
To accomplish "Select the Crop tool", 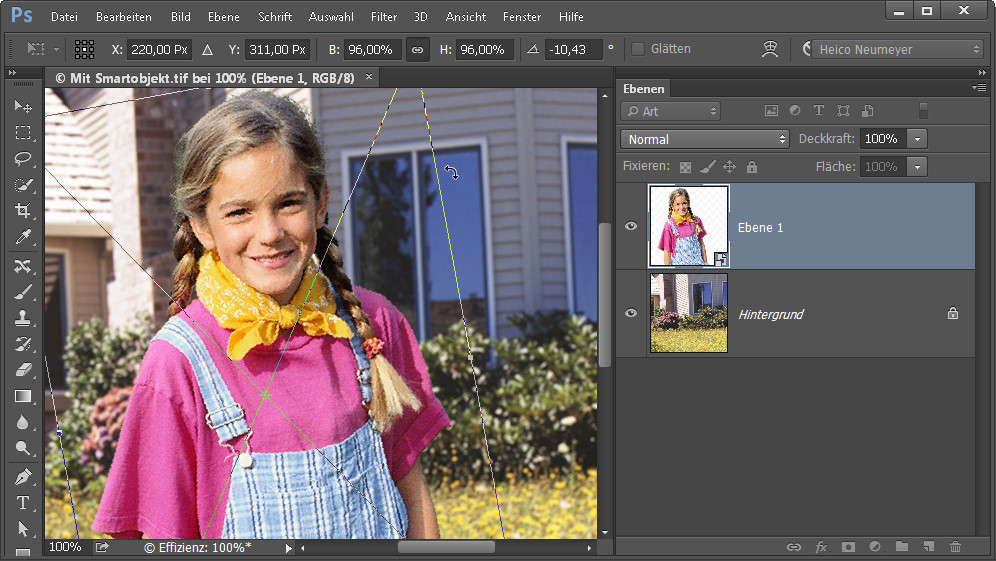I will click(x=23, y=210).
